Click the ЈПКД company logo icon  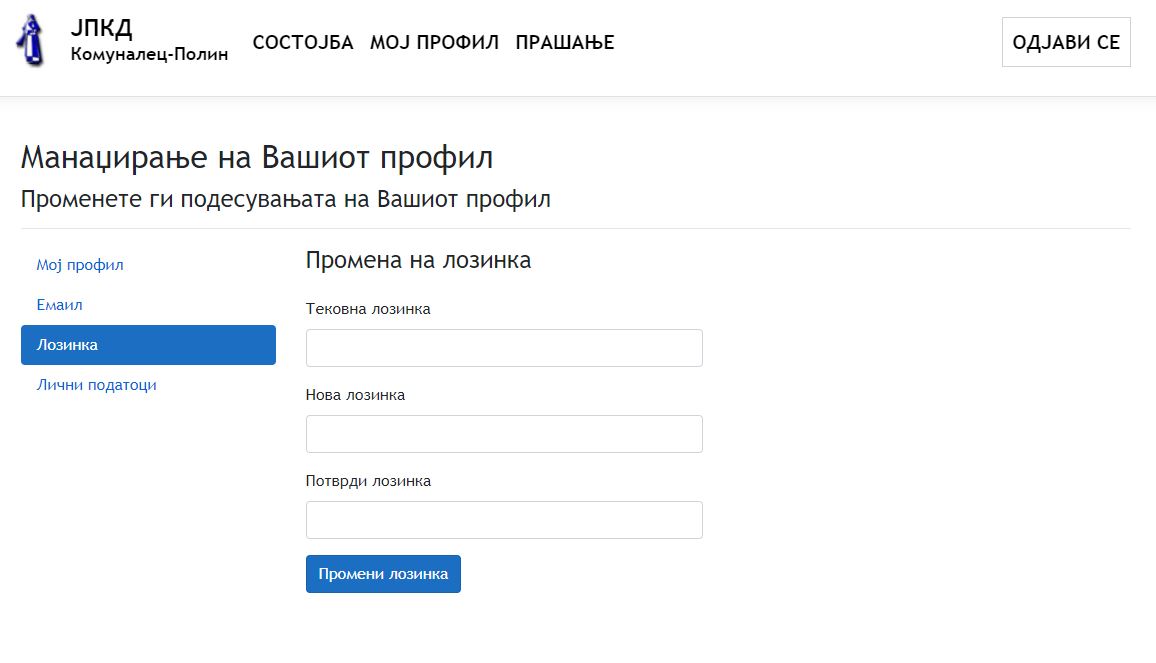pyautogui.click(x=30, y=41)
